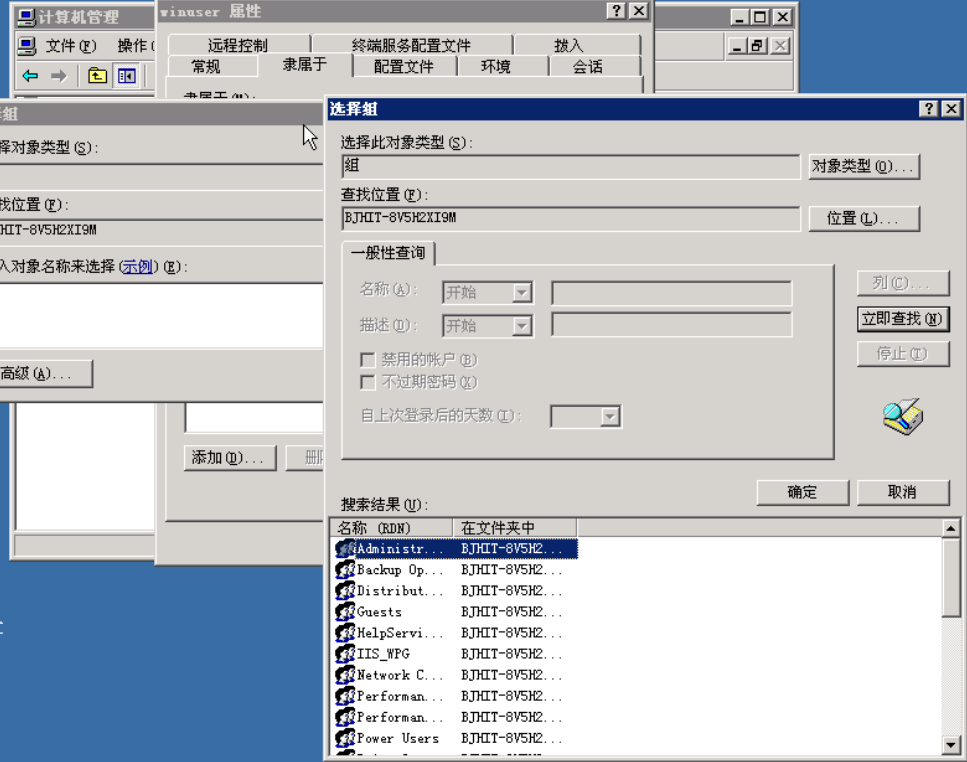Check the 不过期密码 checkbox

[x=368, y=382]
